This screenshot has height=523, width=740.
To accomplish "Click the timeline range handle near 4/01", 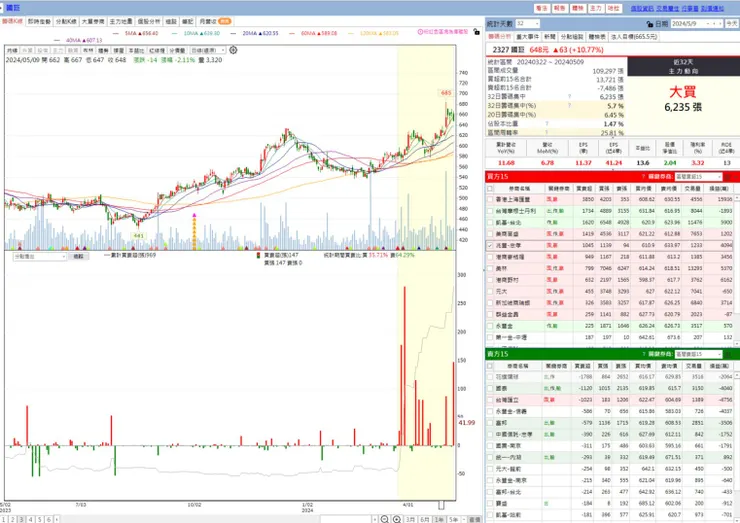I will (441, 505).
